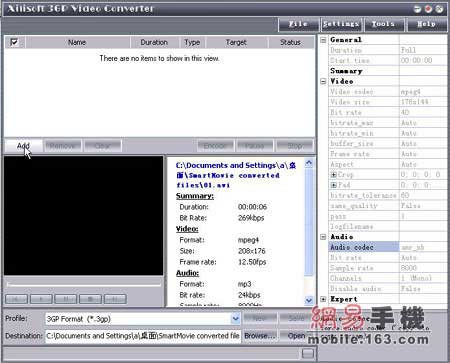This screenshot has width=450, height=363.
Task: Collapse the General property group
Action: coord(323,40)
